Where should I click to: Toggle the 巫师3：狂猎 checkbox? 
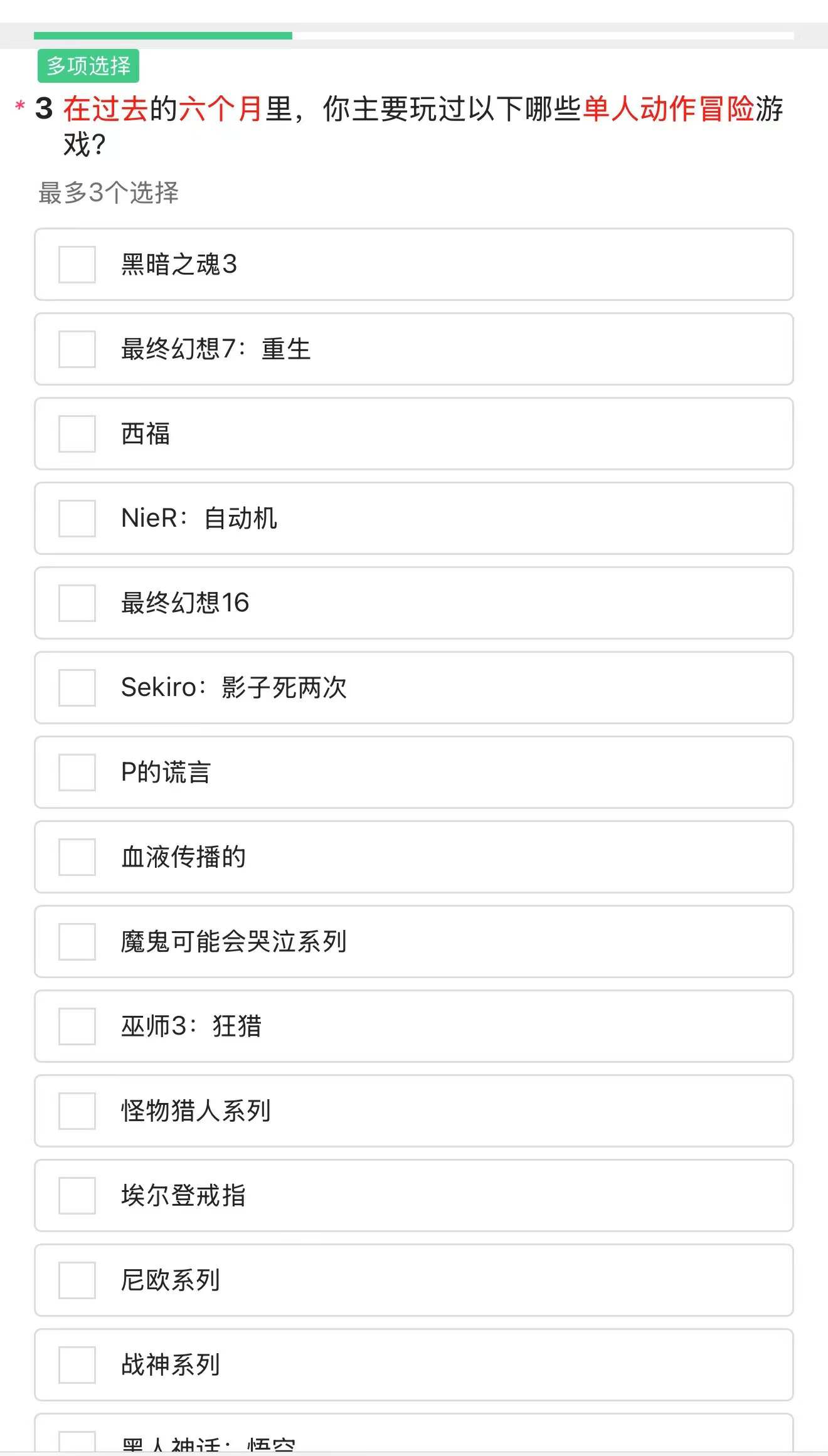(x=77, y=1026)
